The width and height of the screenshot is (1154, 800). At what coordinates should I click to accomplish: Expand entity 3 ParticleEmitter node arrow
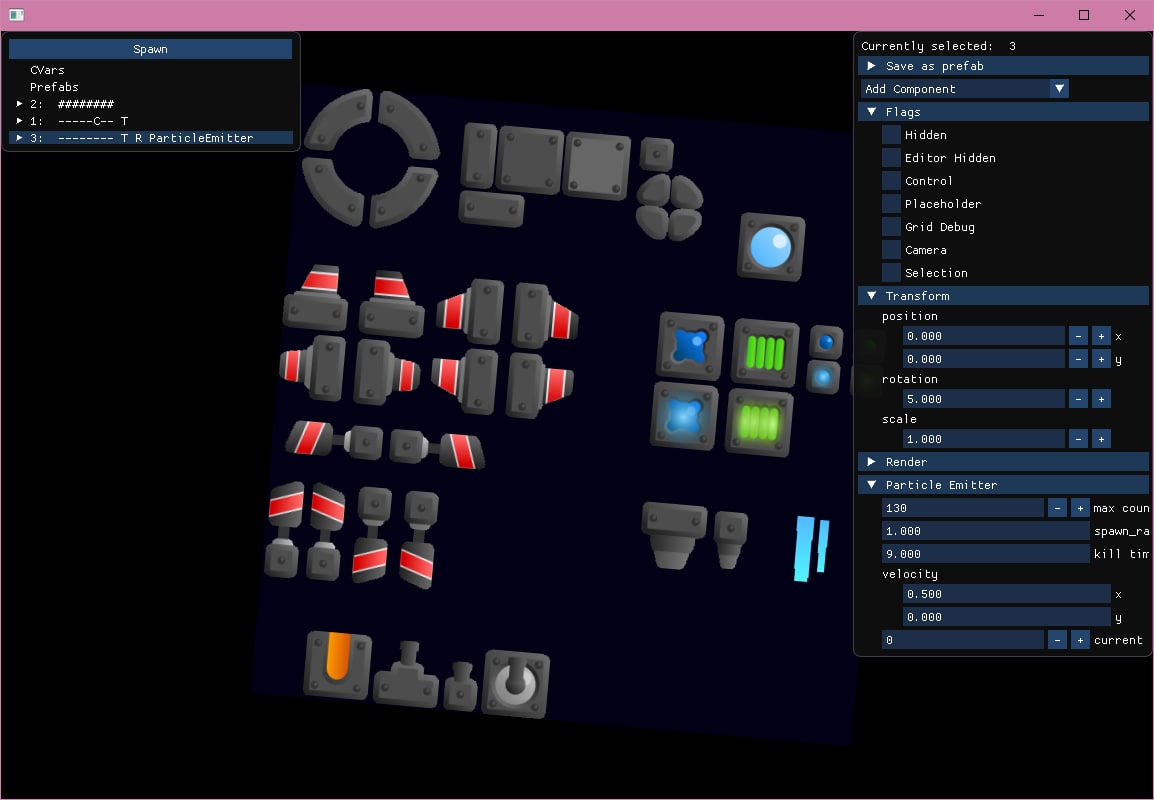[19, 138]
